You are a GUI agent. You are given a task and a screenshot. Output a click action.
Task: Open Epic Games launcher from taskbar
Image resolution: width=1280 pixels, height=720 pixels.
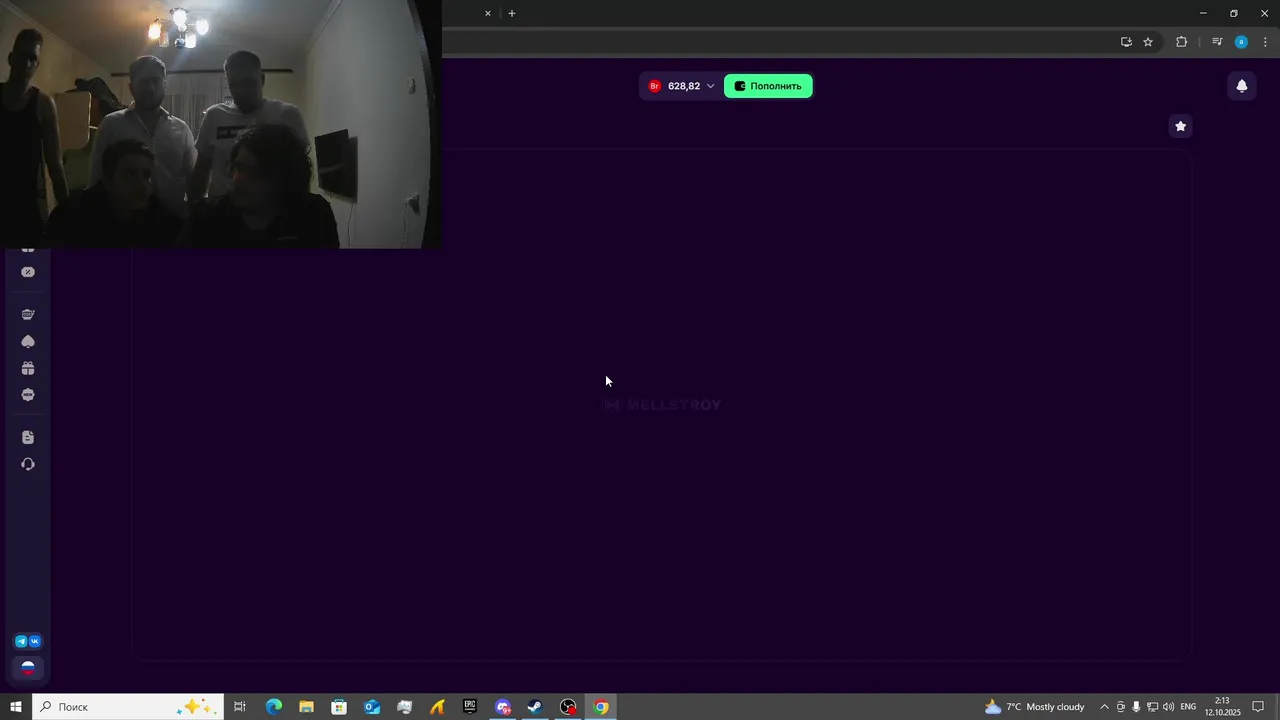pyautogui.click(x=470, y=707)
